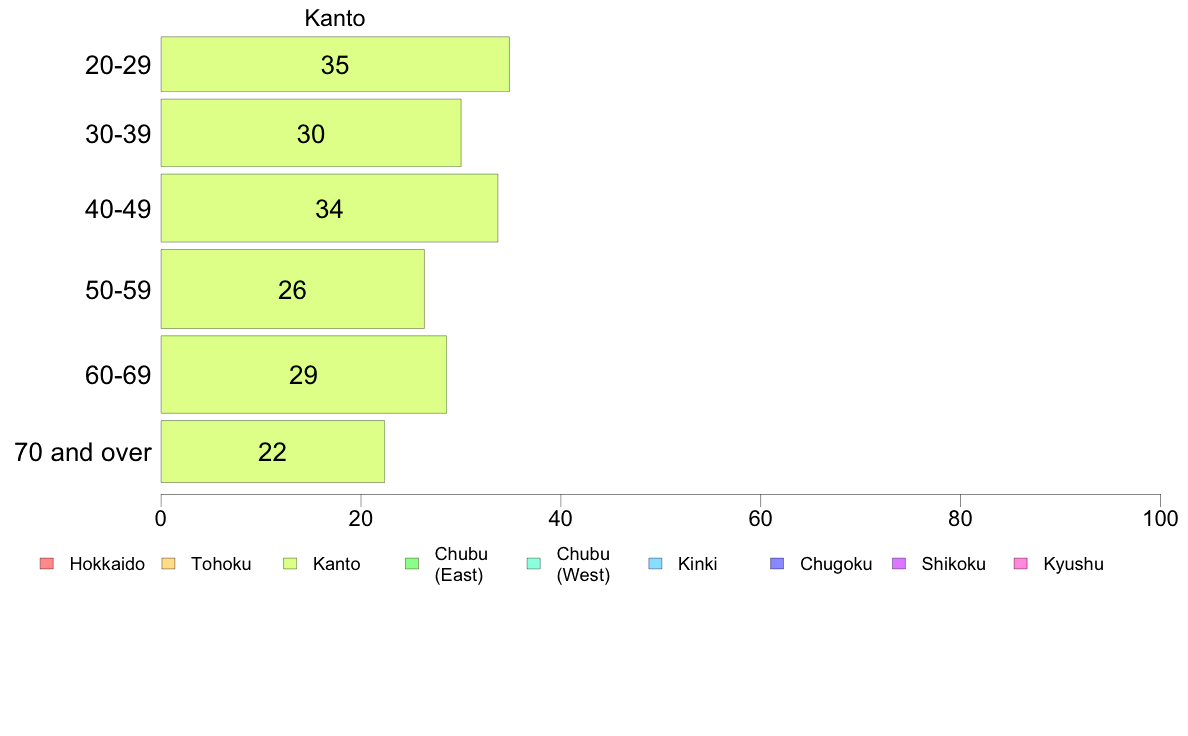Click the Tohoku orange legend swatch

pyautogui.click(x=168, y=563)
